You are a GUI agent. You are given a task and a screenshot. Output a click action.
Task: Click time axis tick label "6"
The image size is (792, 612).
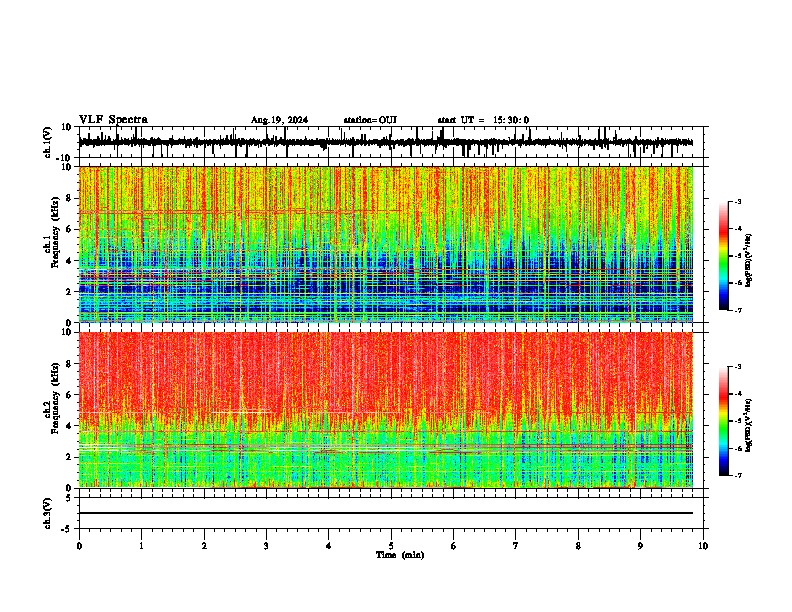453,546
